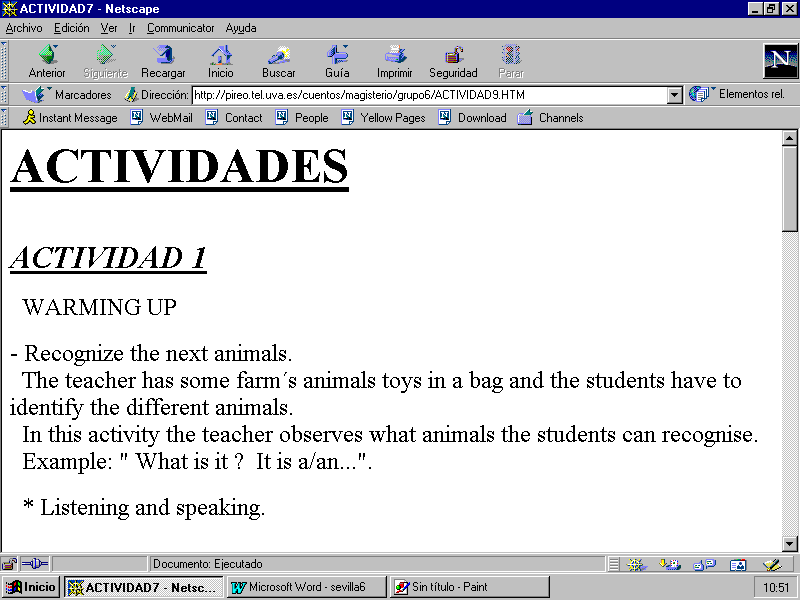Open Instant Message from personal toolbar

pyautogui.click(x=70, y=118)
